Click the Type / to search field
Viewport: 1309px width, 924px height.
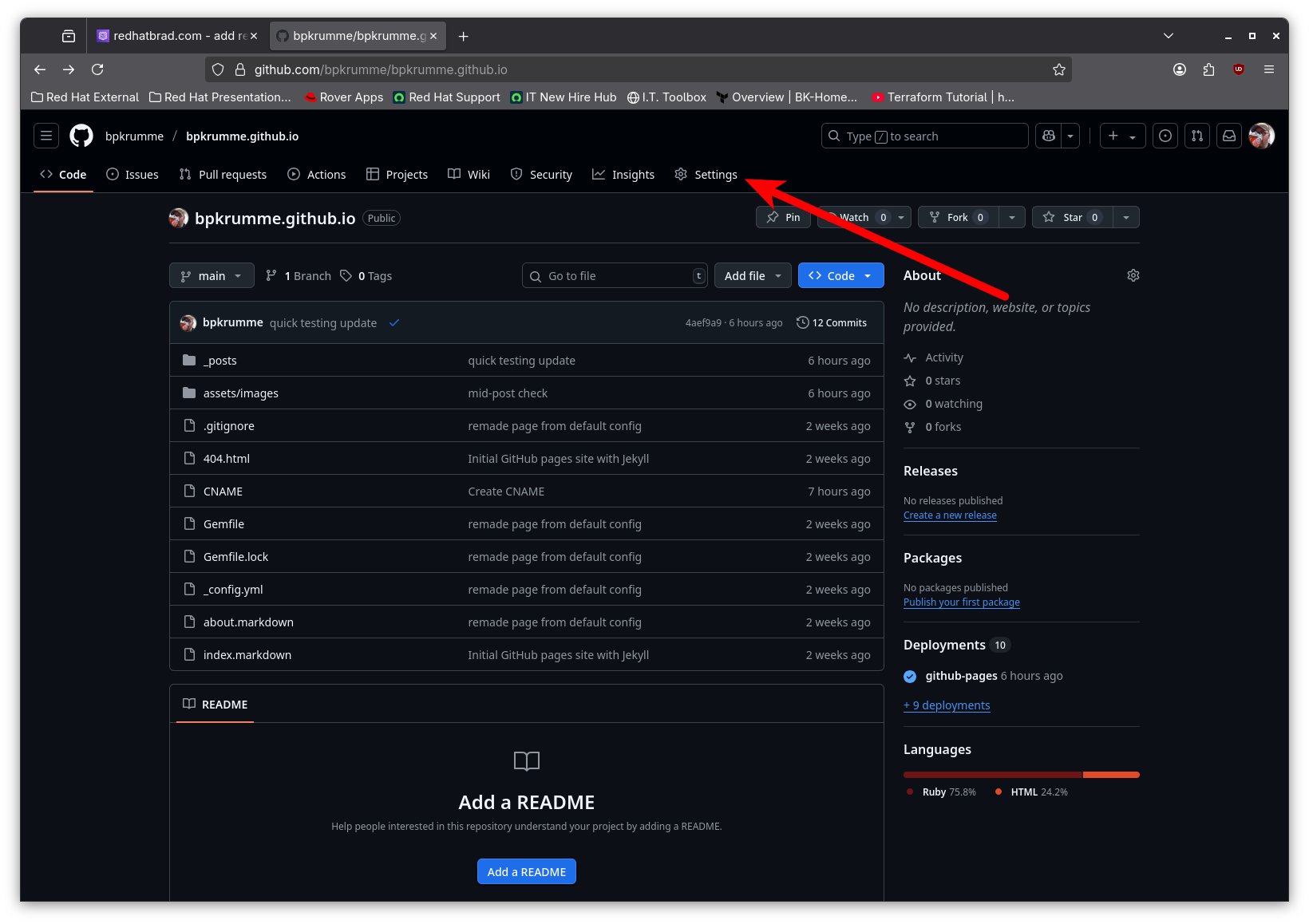tap(924, 136)
